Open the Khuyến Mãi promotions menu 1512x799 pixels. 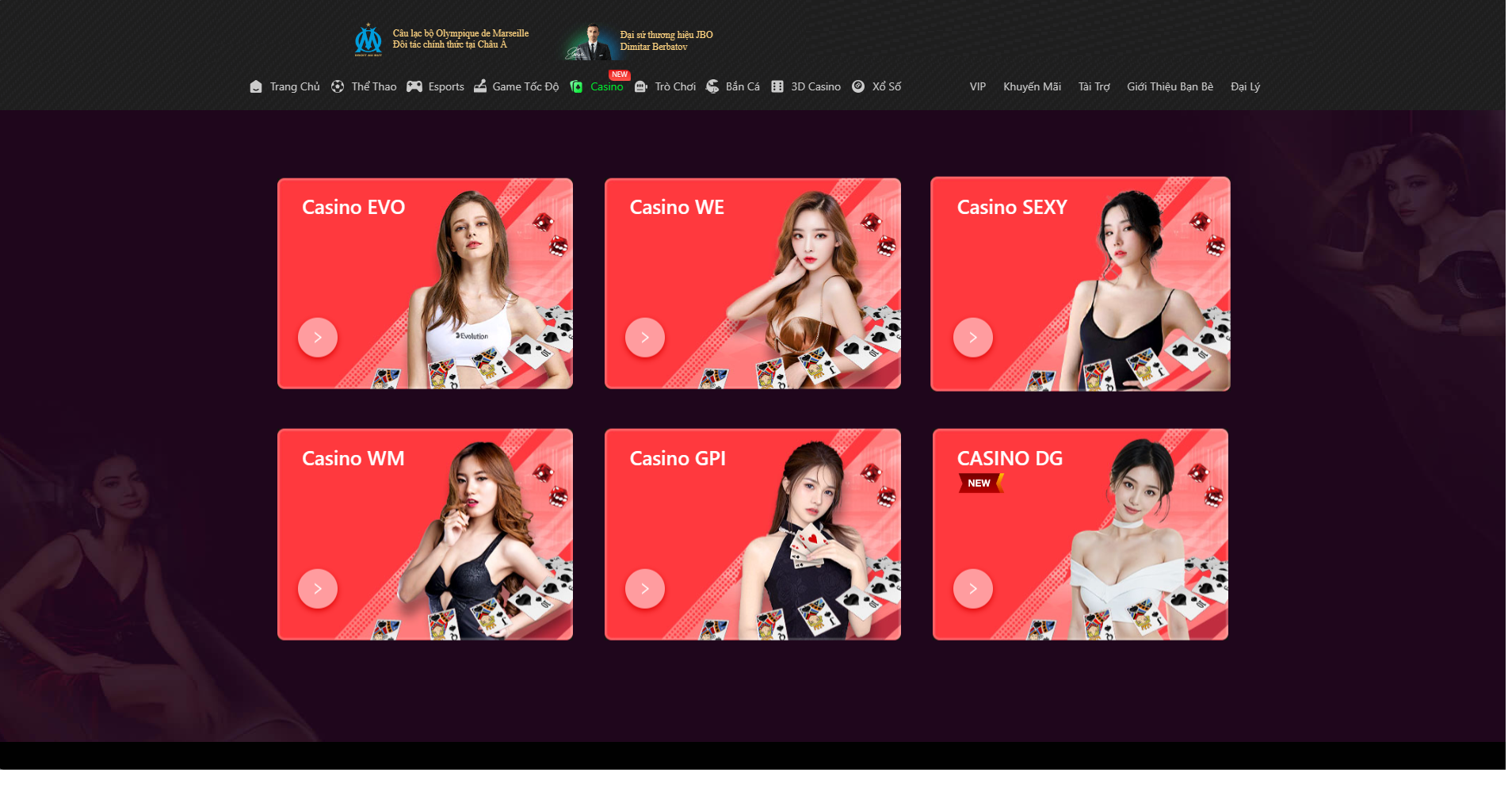coord(1032,86)
